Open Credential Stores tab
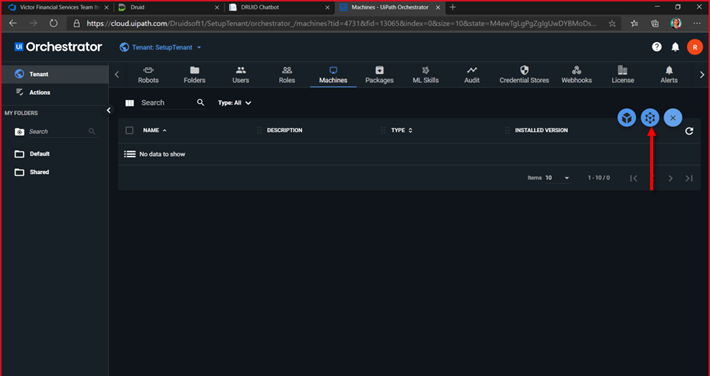Image resolution: width=710 pixels, height=376 pixels. coord(524,75)
